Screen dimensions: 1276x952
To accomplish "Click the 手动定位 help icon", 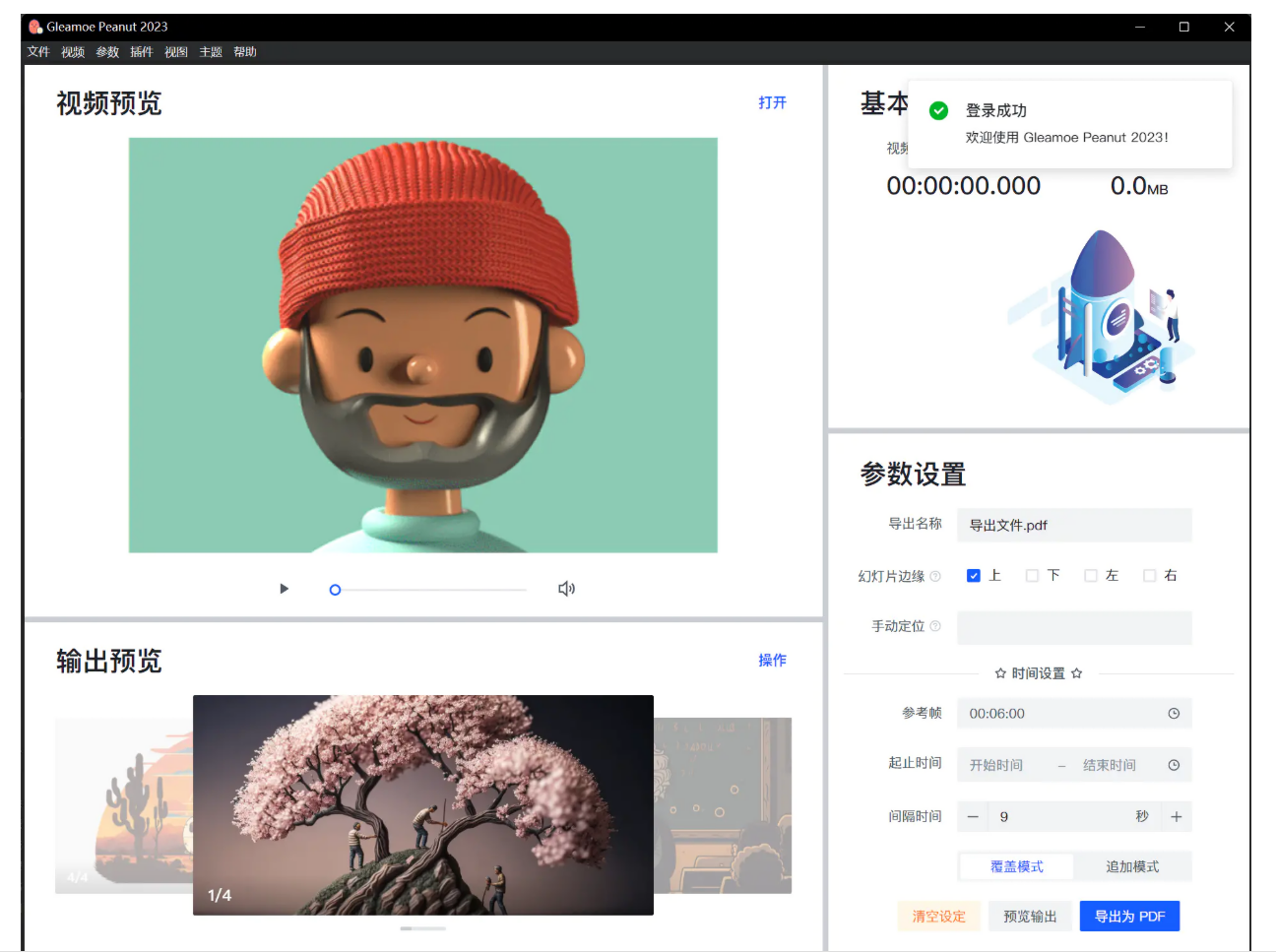I will 935,626.
